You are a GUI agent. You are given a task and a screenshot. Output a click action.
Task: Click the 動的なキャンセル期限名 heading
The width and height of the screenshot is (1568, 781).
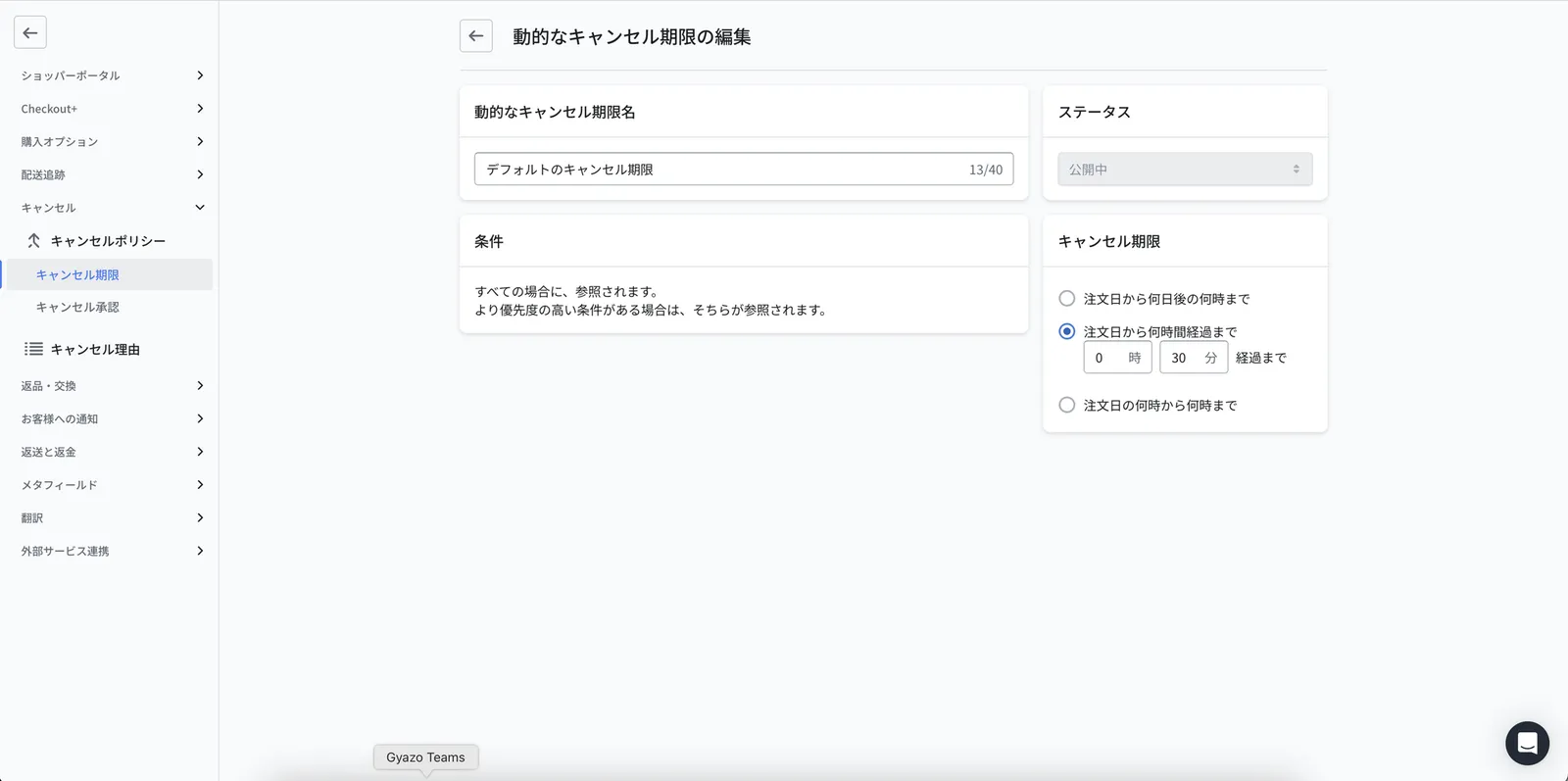click(x=555, y=112)
